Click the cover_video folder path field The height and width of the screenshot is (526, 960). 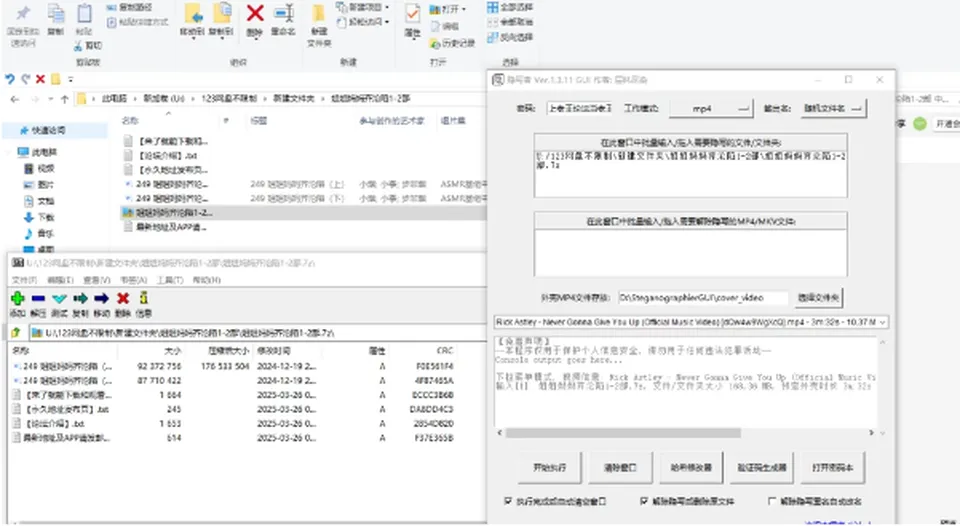click(702, 298)
